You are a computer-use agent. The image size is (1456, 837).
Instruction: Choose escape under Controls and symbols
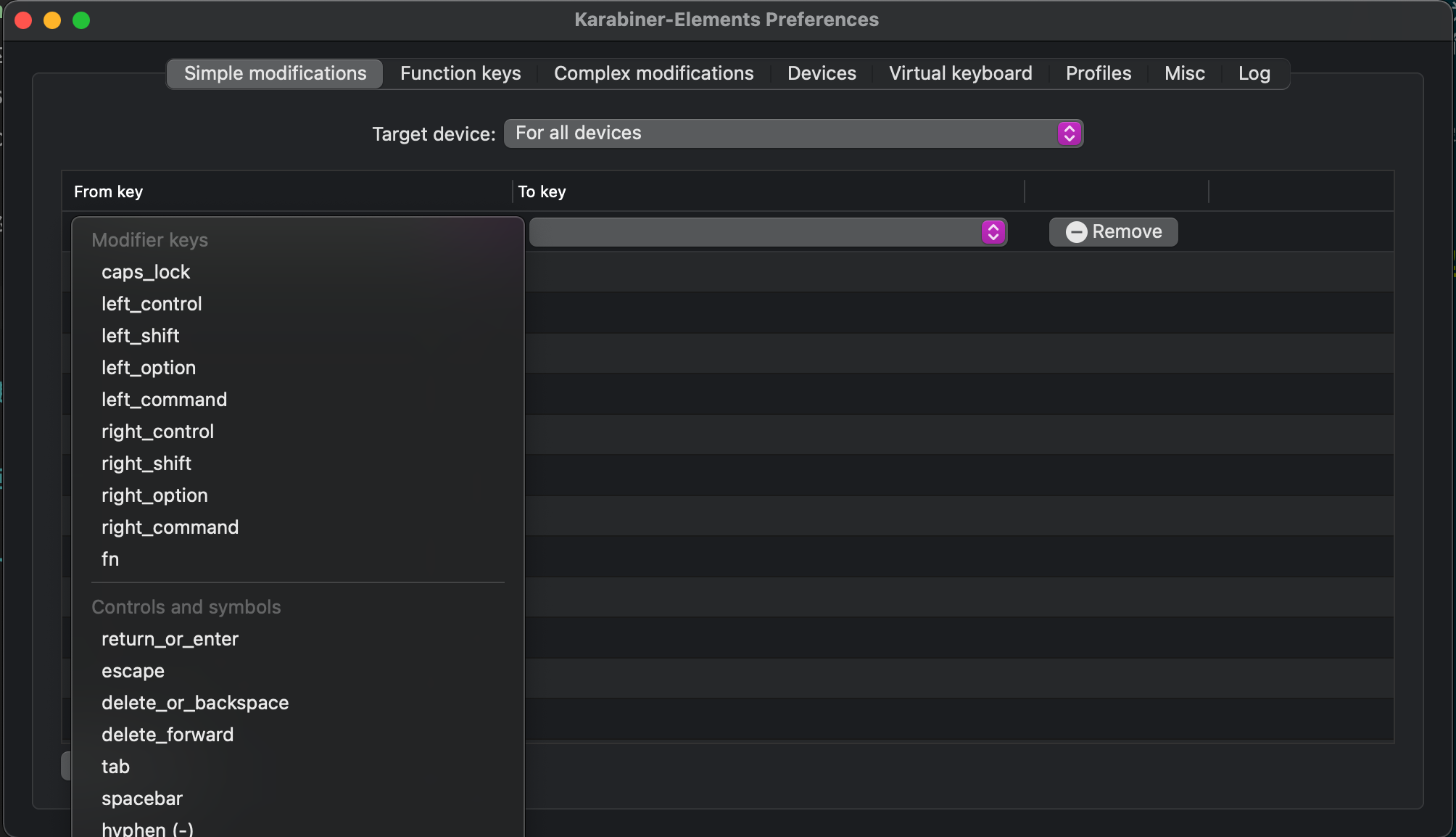point(133,671)
